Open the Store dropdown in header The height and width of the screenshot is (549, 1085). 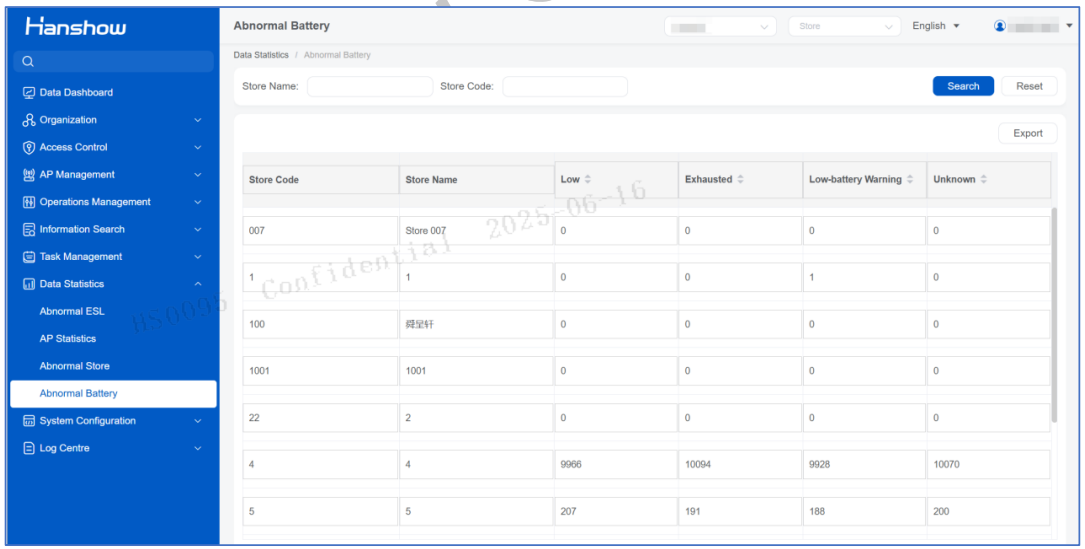(x=844, y=26)
